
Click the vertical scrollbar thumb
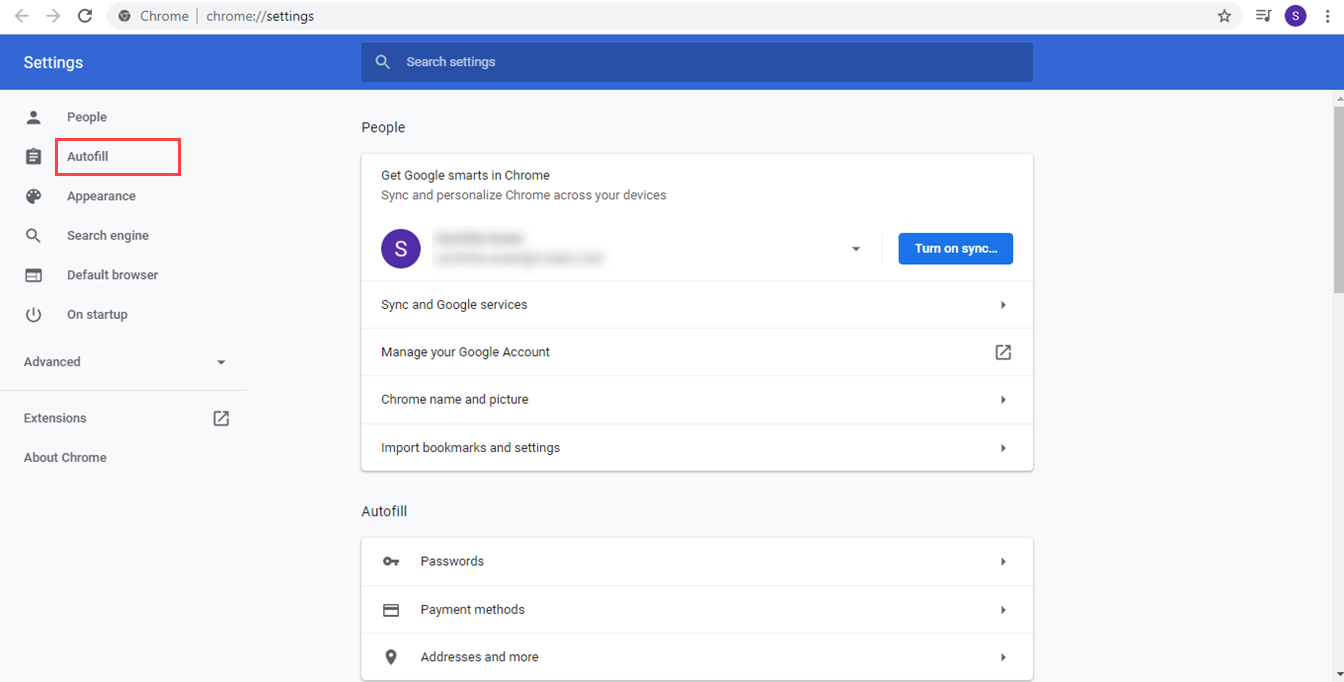1339,198
